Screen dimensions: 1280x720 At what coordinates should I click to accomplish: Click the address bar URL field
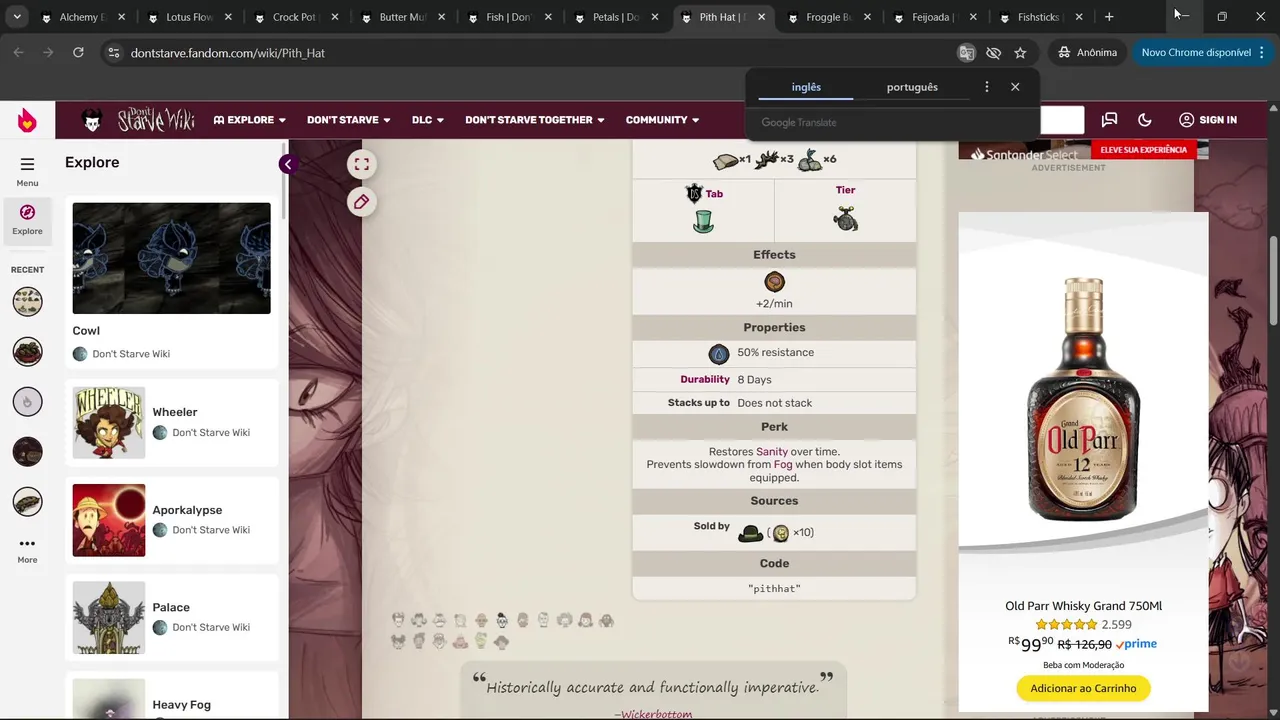pos(540,53)
